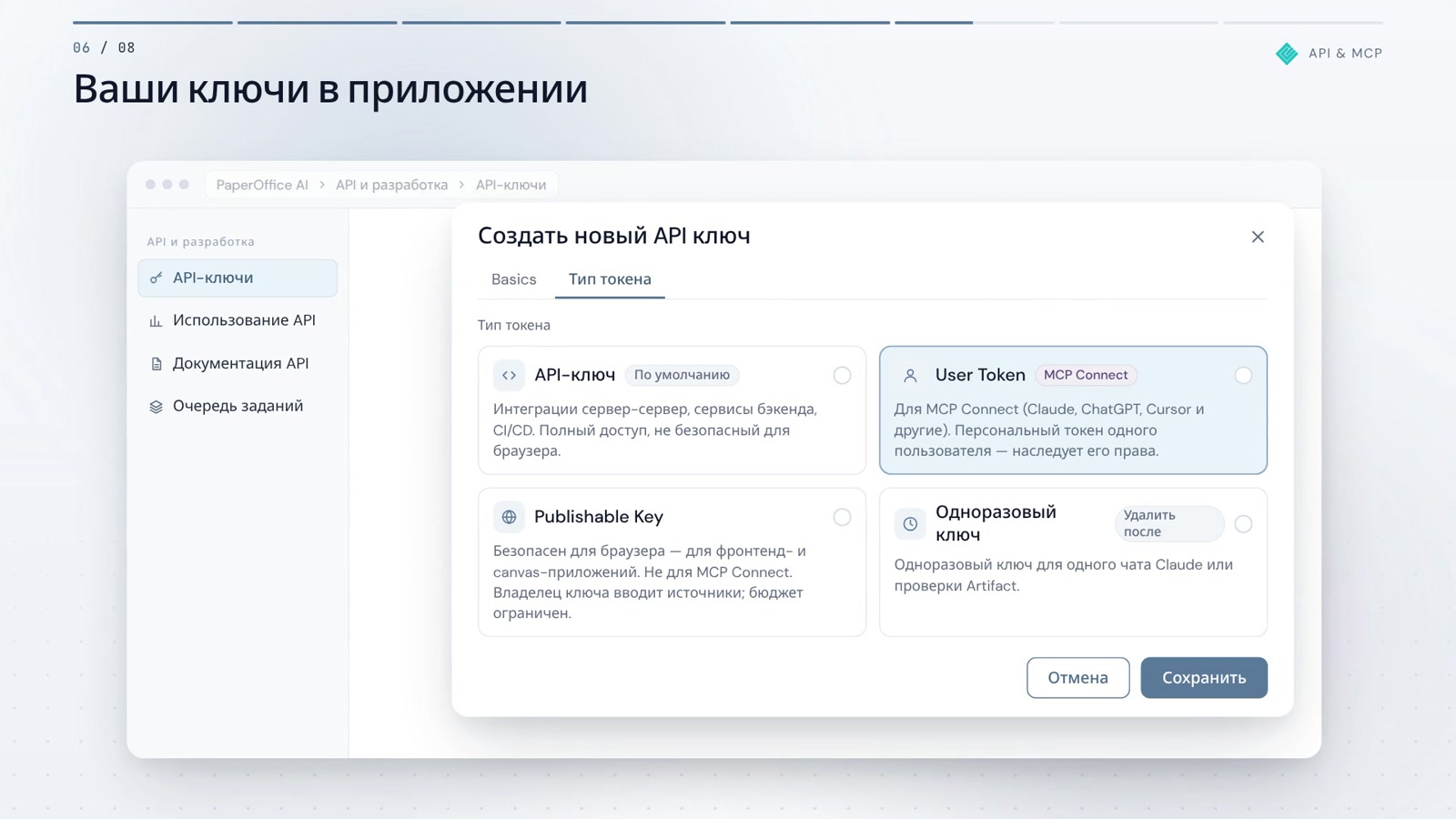This screenshot has height=819, width=1456.
Task: Click the По умолчанию badge
Action: 682,375
